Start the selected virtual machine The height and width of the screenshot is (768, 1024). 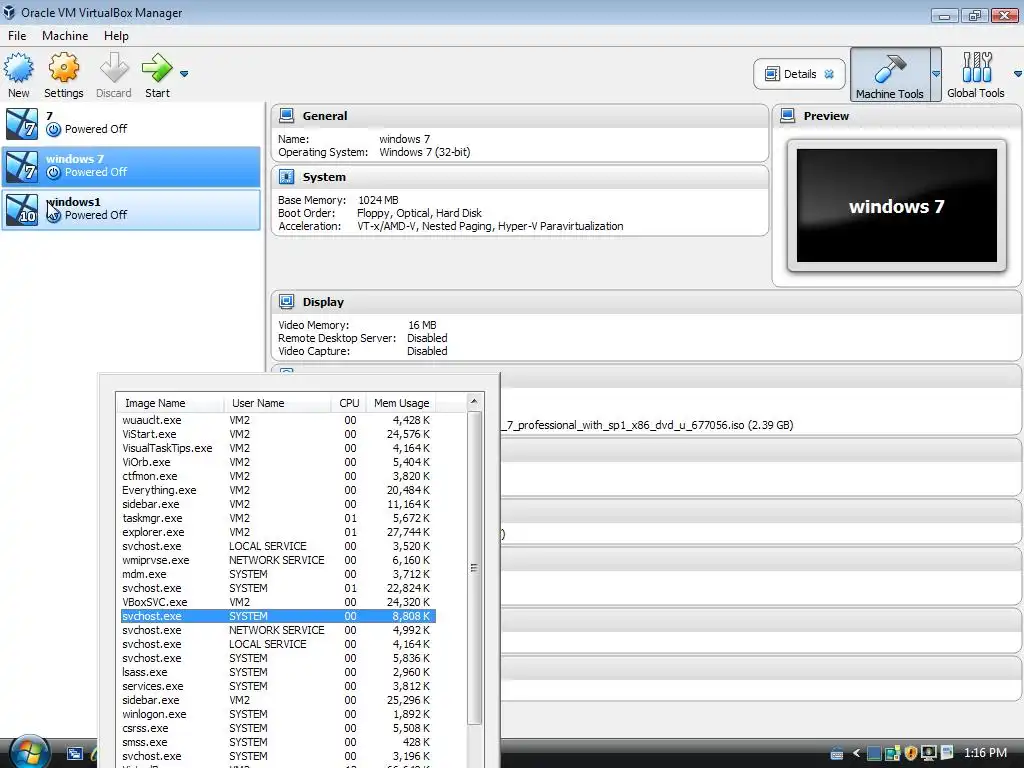(x=157, y=75)
